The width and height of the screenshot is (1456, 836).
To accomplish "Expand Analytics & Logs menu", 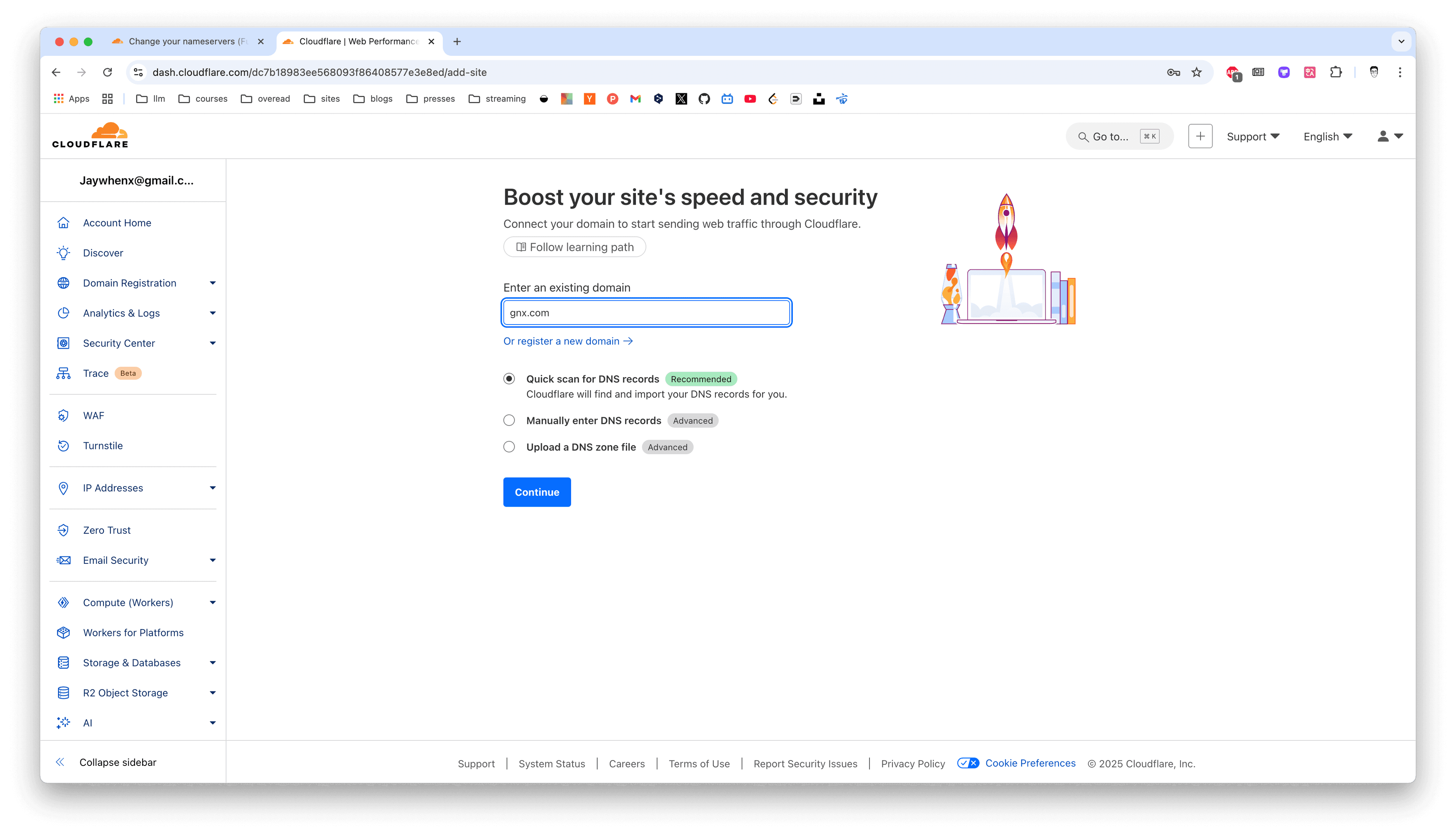I will pos(212,313).
